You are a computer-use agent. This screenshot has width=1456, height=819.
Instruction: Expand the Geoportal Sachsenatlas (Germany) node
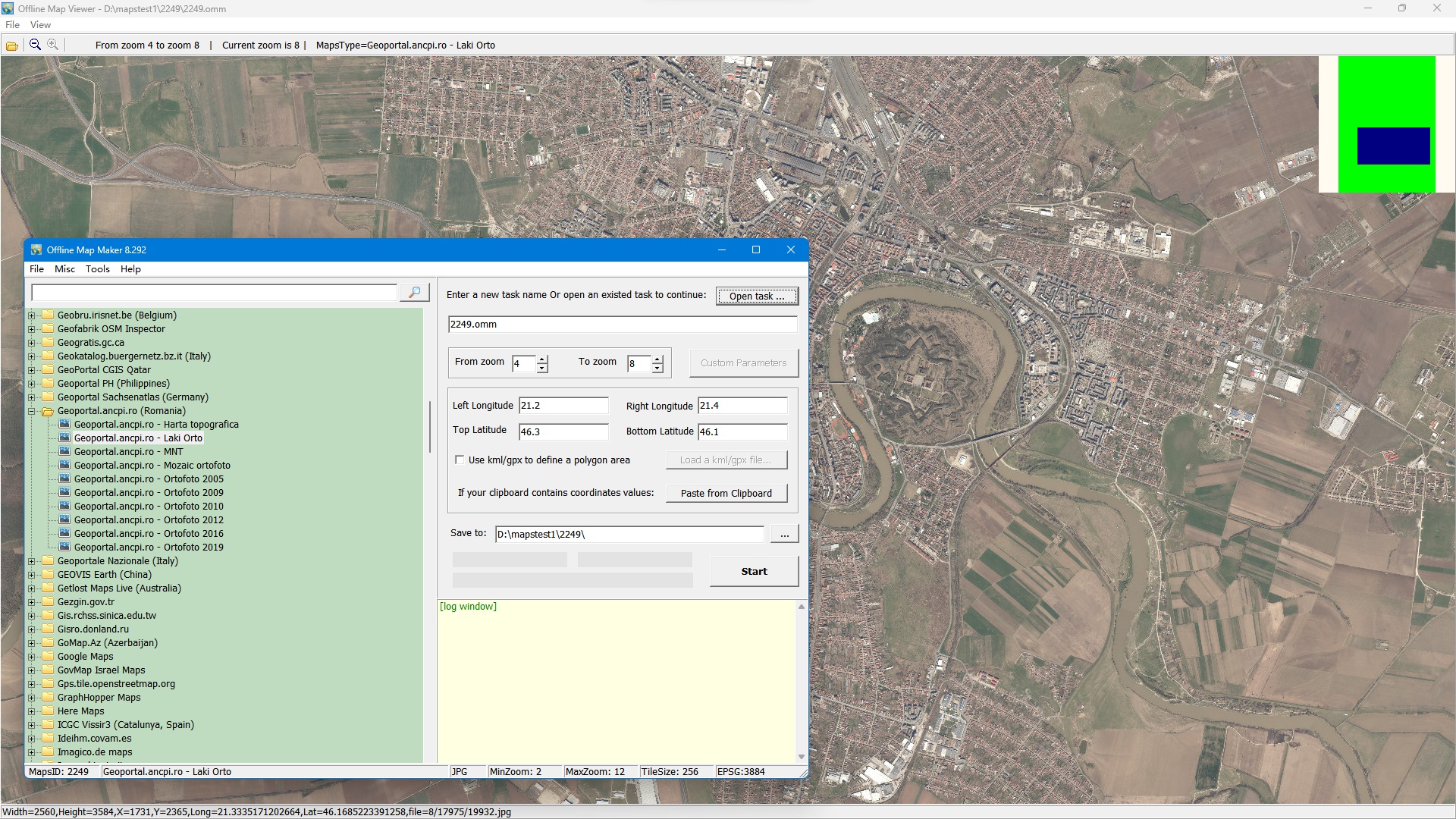tap(32, 398)
